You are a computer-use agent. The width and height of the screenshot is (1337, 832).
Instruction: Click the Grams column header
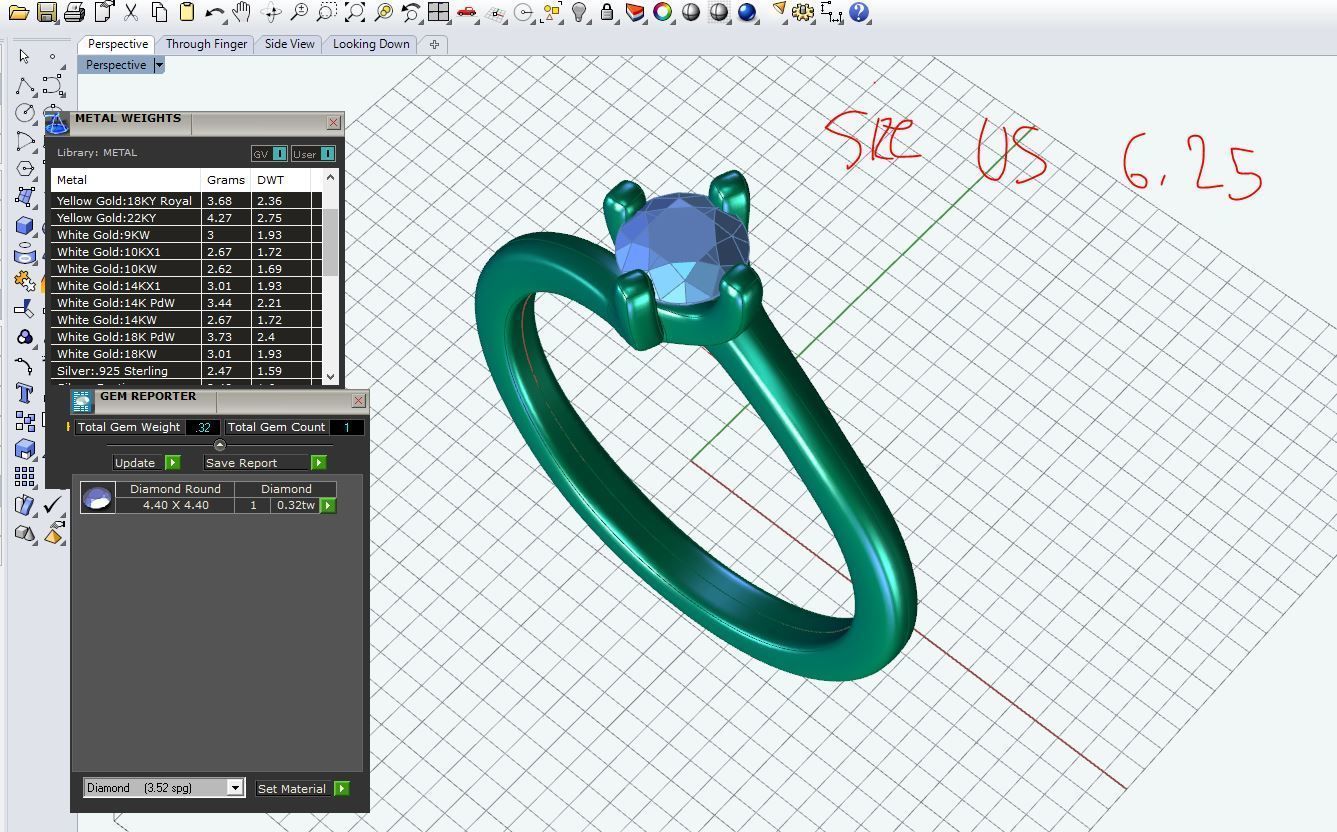click(x=226, y=180)
